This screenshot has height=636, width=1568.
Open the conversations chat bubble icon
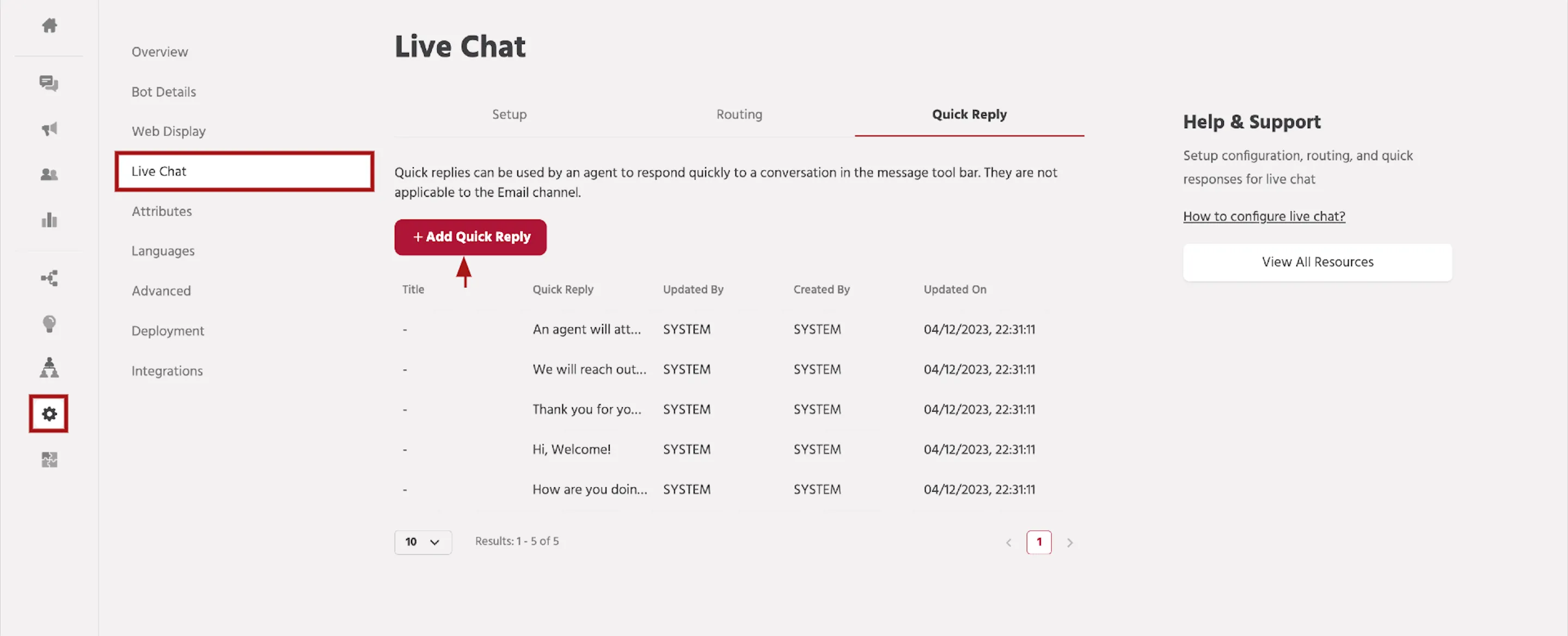point(48,83)
